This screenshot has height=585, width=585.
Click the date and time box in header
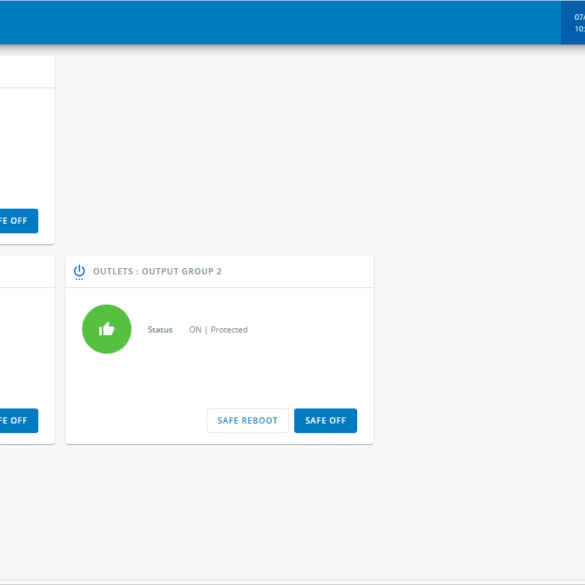coord(573,22)
